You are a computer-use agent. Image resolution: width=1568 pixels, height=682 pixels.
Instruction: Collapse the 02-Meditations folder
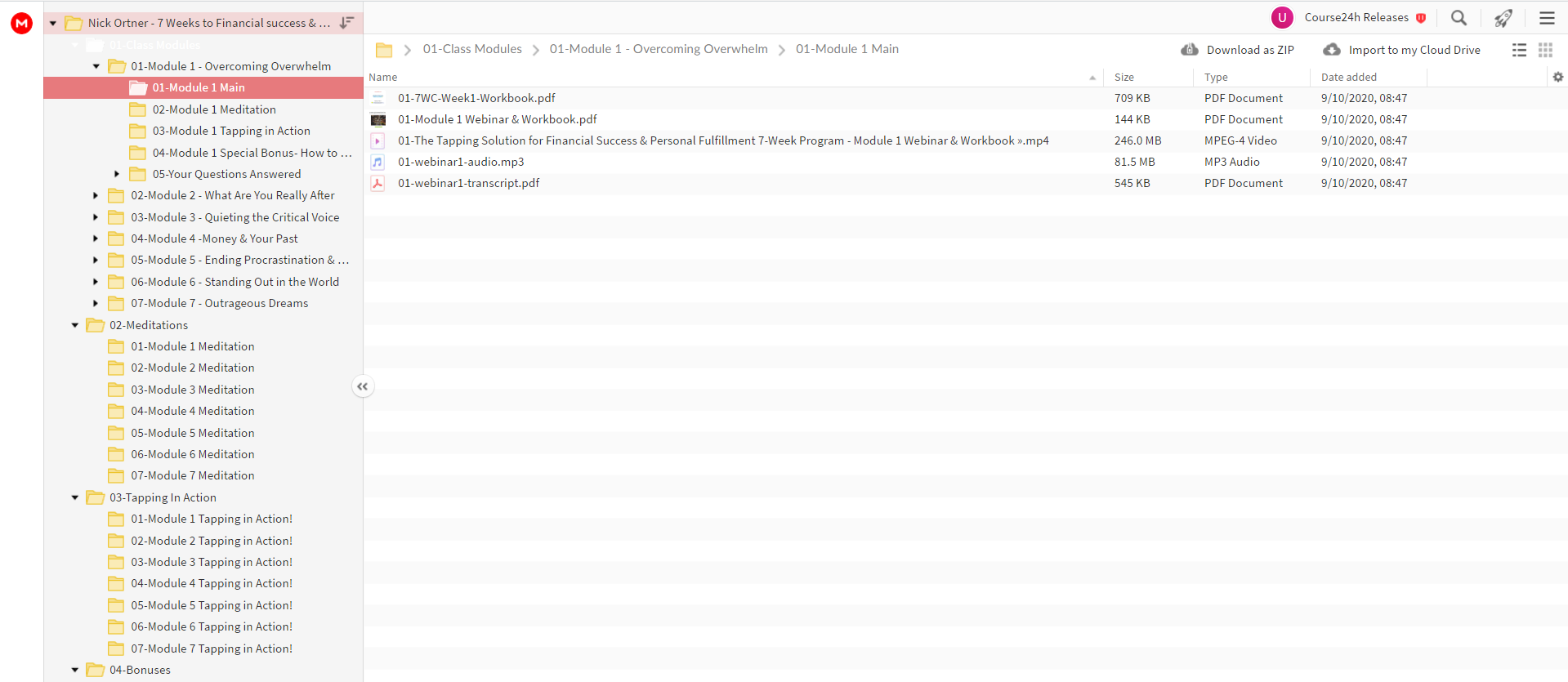tap(75, 325)
